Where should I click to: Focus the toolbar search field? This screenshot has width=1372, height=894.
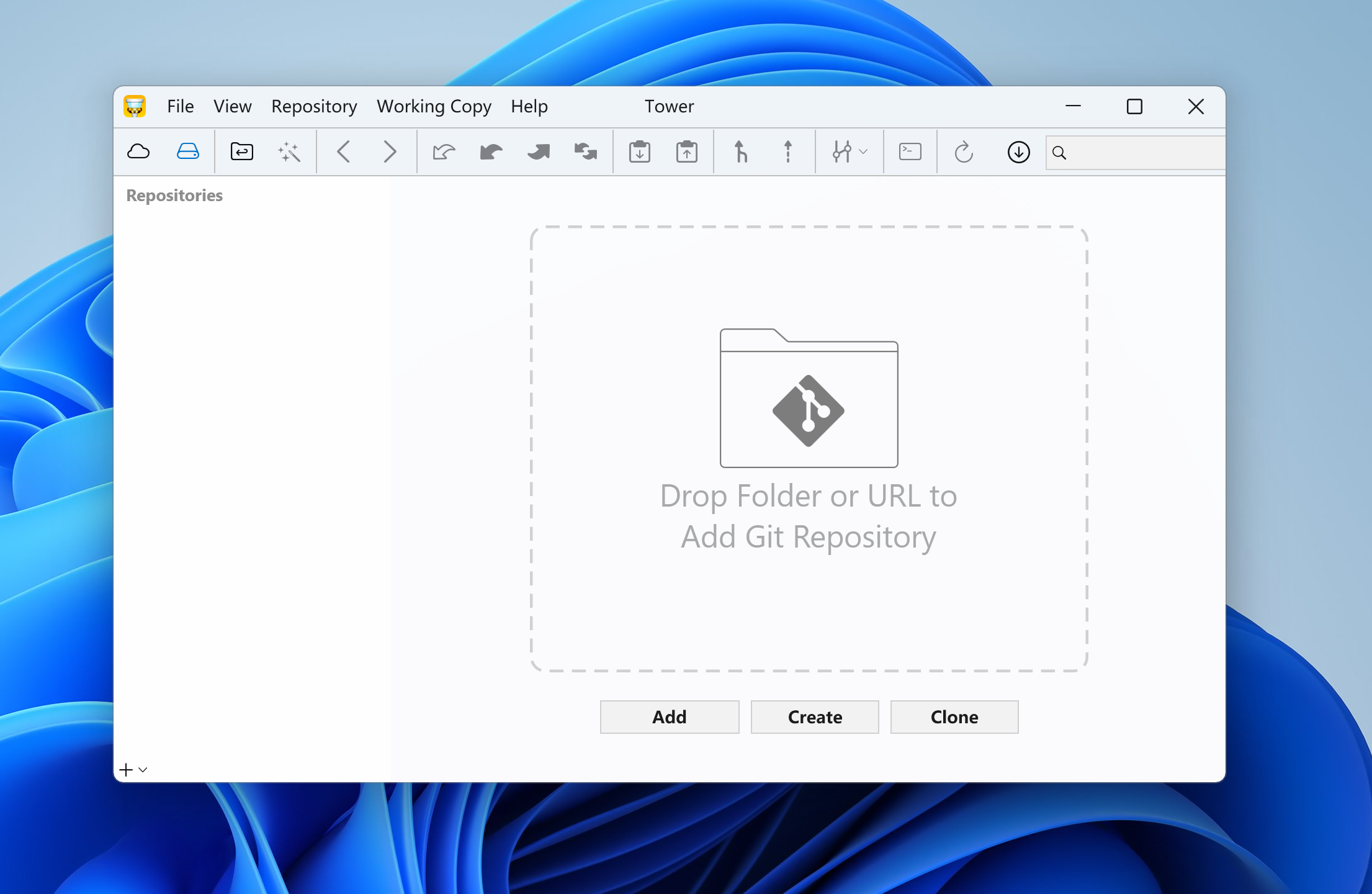[x=1135, y=152]
